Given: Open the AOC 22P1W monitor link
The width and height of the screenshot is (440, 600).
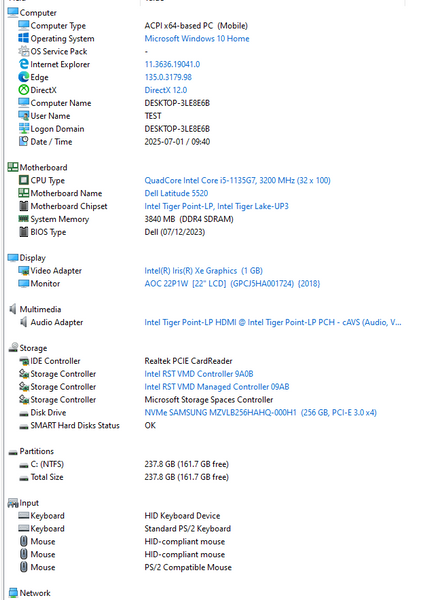Looking at the screenshot, I should 232,284.
